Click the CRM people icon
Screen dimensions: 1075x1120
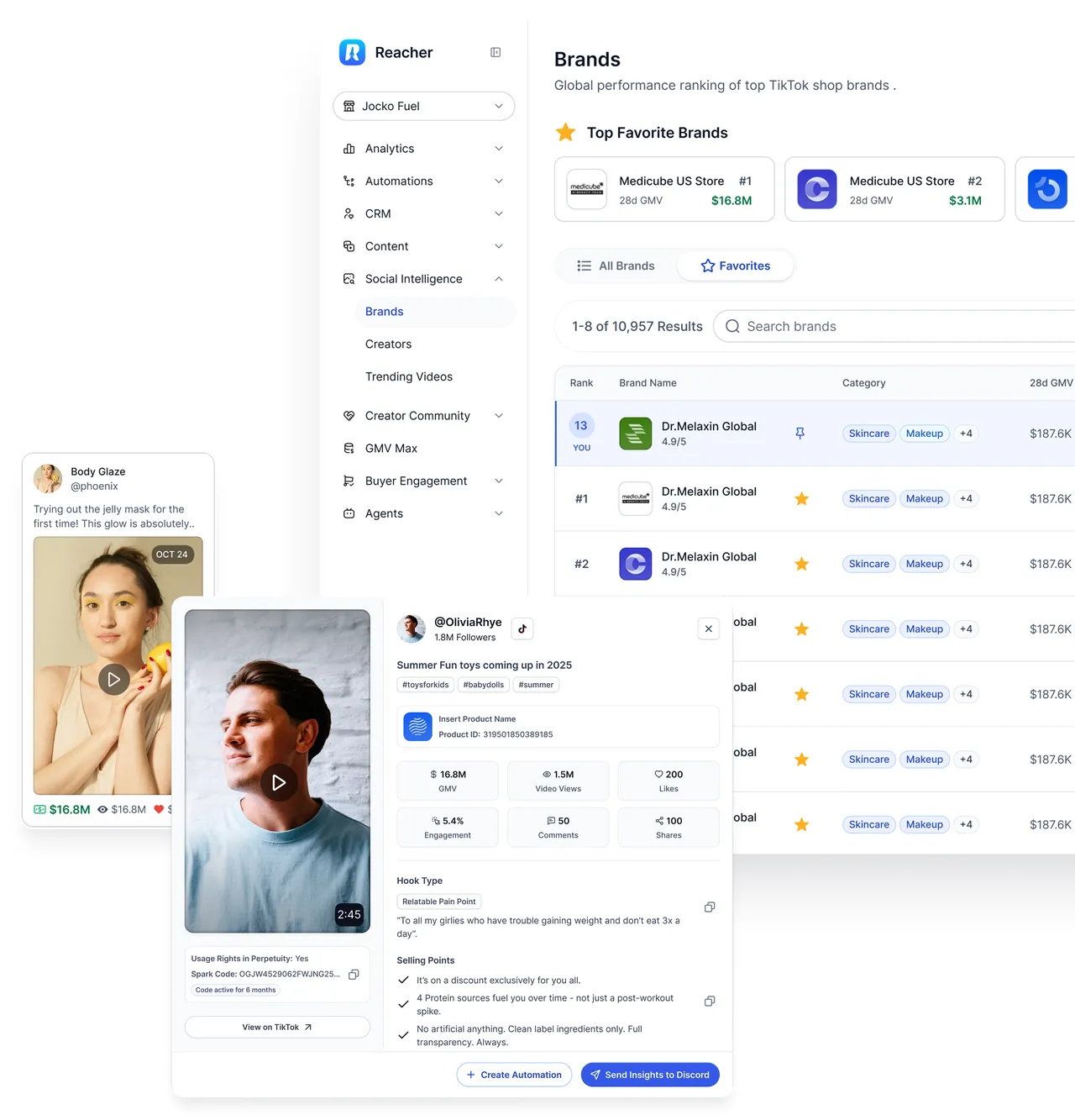[x=349, y=214]
